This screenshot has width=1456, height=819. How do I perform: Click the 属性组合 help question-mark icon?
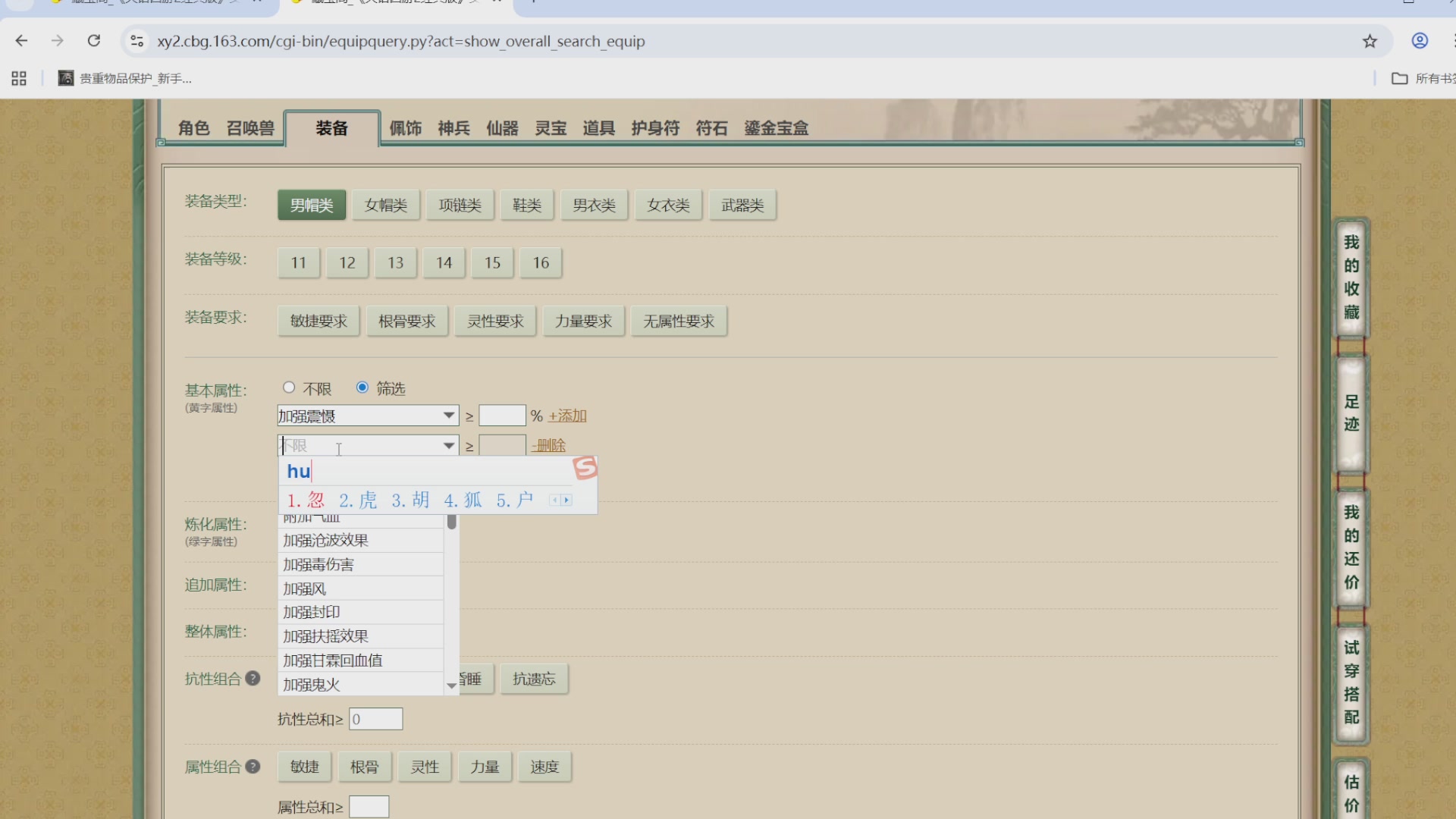click(253, 767)
